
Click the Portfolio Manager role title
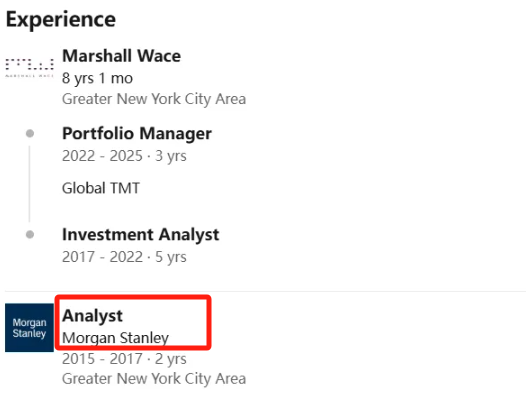(137, 134)
